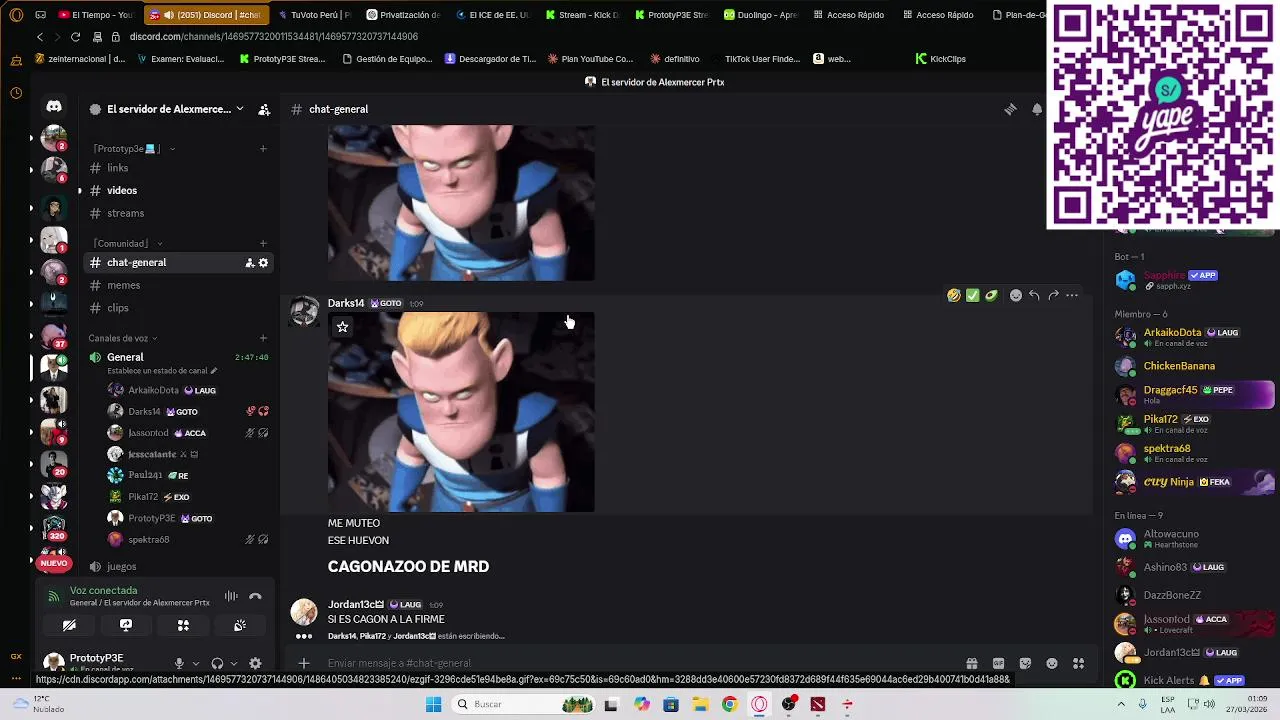Turn on camera in voice panel
This screenshot has width=1280, height=720.
pos(69,625)
